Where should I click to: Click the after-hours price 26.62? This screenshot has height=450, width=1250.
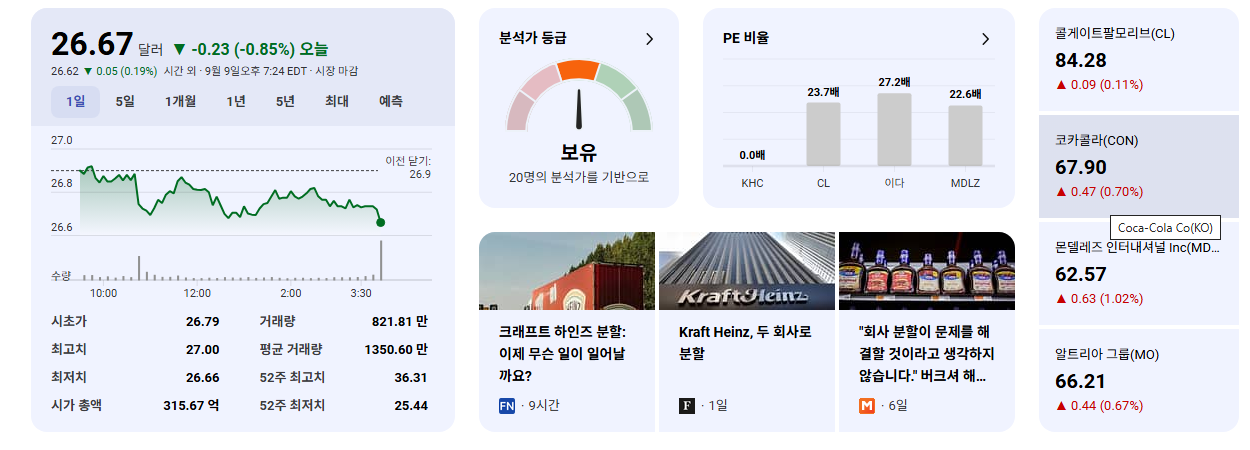(x=65, y=71)
